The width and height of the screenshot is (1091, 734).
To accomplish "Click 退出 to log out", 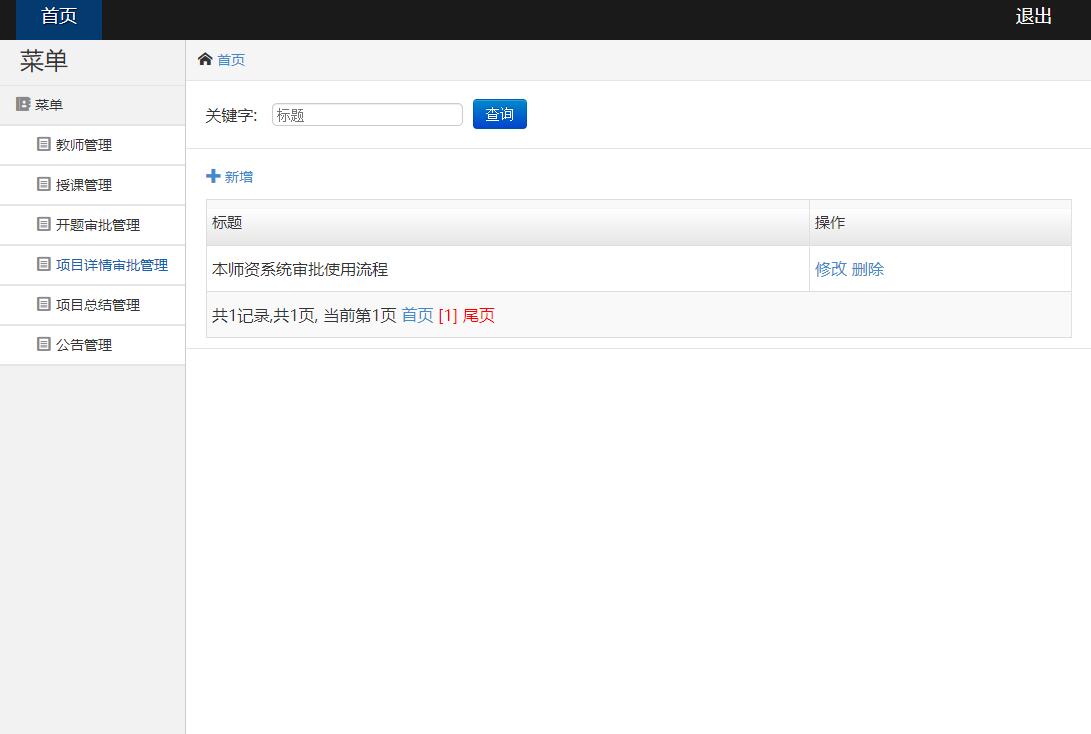I will click(x=1034, y=16).
